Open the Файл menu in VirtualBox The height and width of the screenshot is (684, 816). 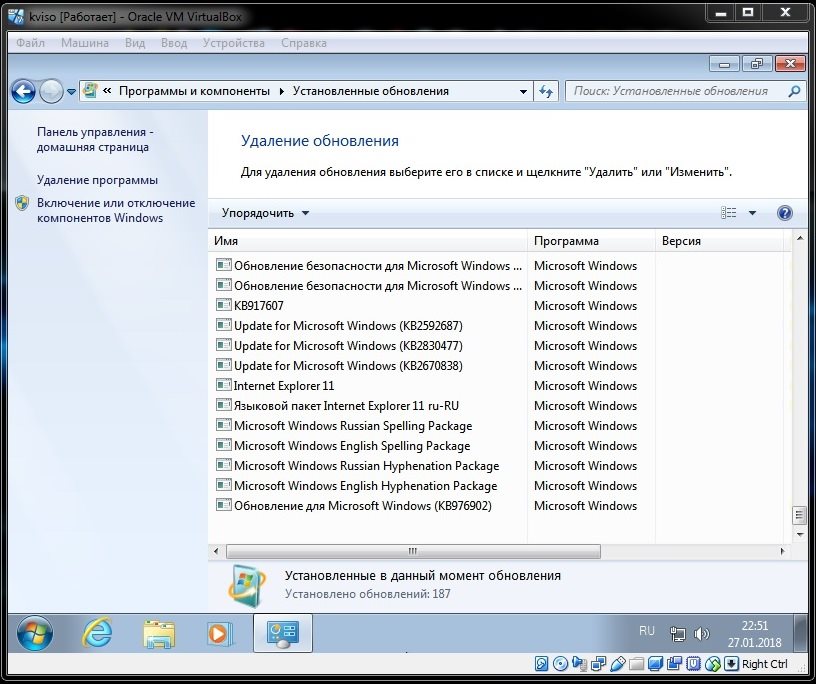point(30,43)
